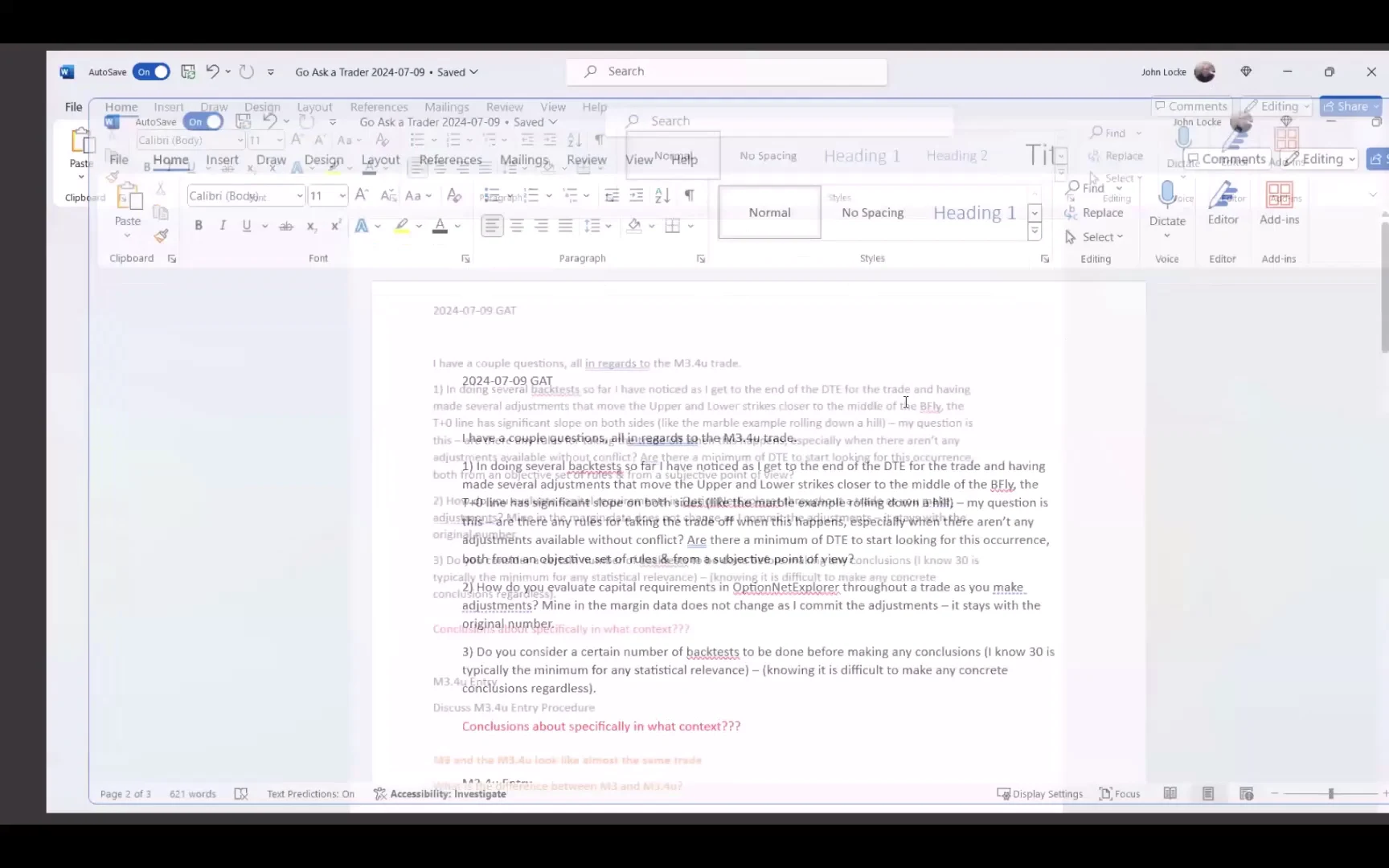This screenshot has width=1389, height=868.
Task: Click Accessibility: Investigate in status bar
Action: coord(440,794)
